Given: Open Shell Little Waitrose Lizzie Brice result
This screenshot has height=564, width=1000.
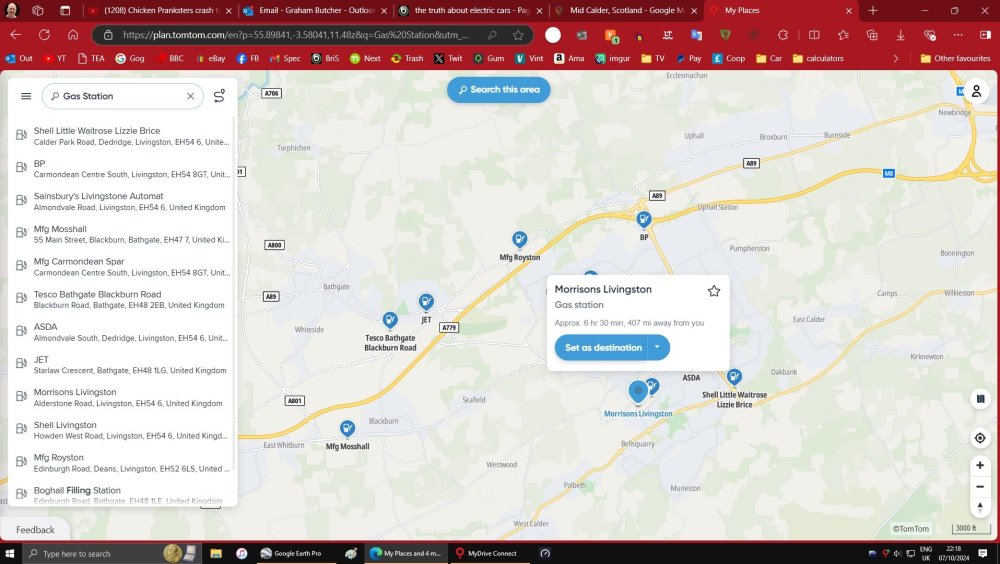Looking at the screenshot, I should click(x=122, y=136).
